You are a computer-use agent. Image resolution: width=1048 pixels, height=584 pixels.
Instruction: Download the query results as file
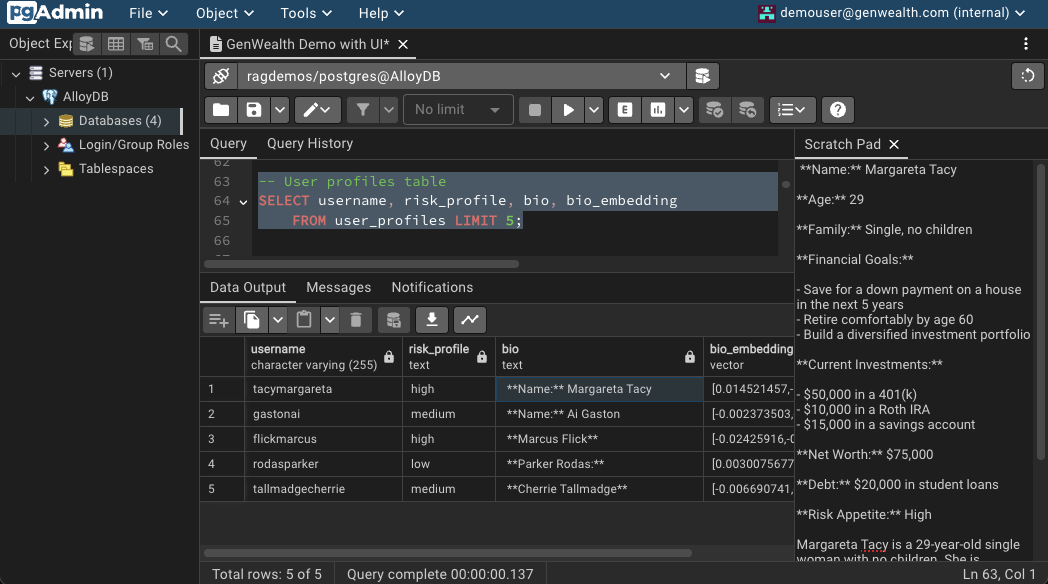coord(432,320)
